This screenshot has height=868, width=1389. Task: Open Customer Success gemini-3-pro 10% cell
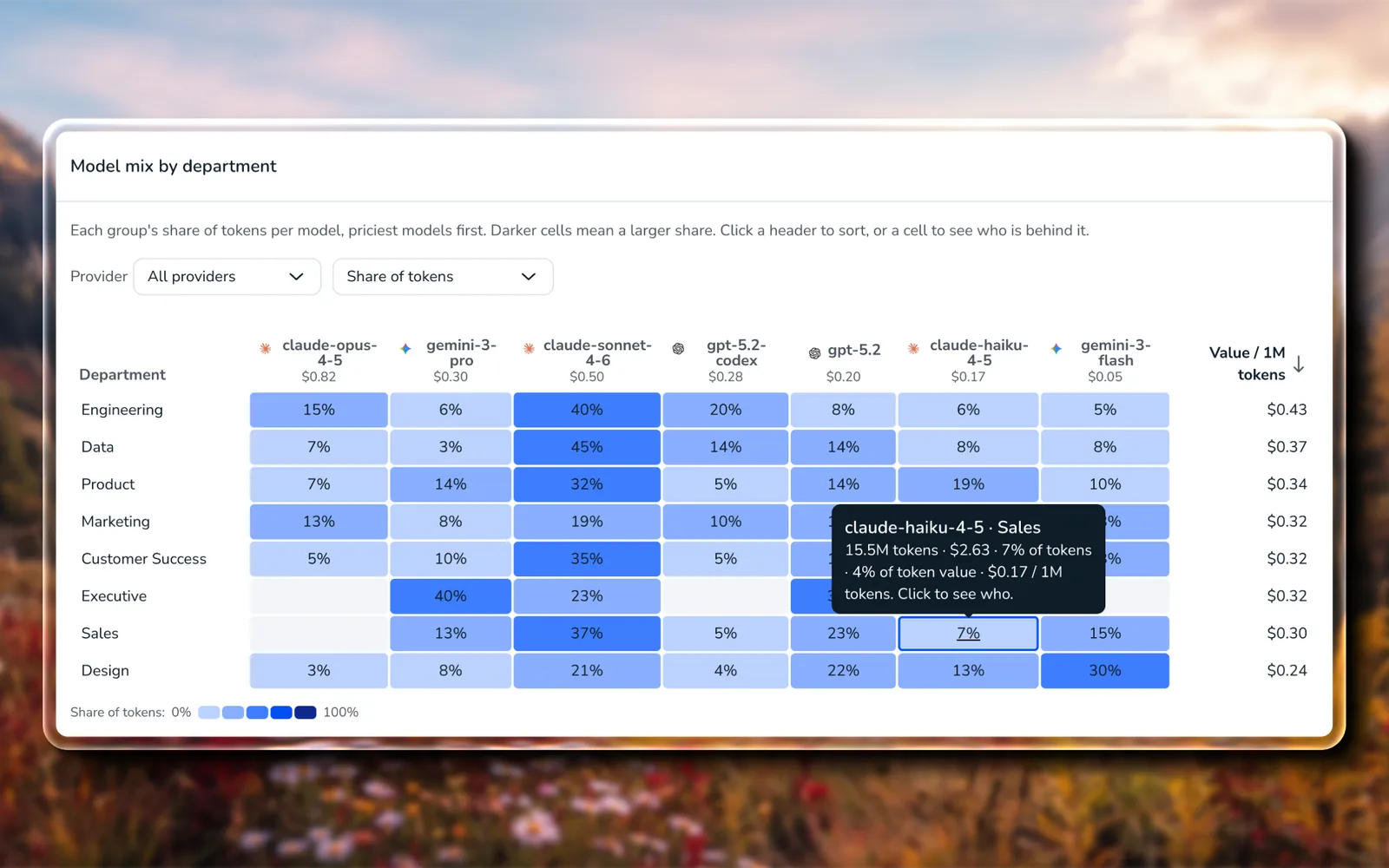[x=451, y=559]
